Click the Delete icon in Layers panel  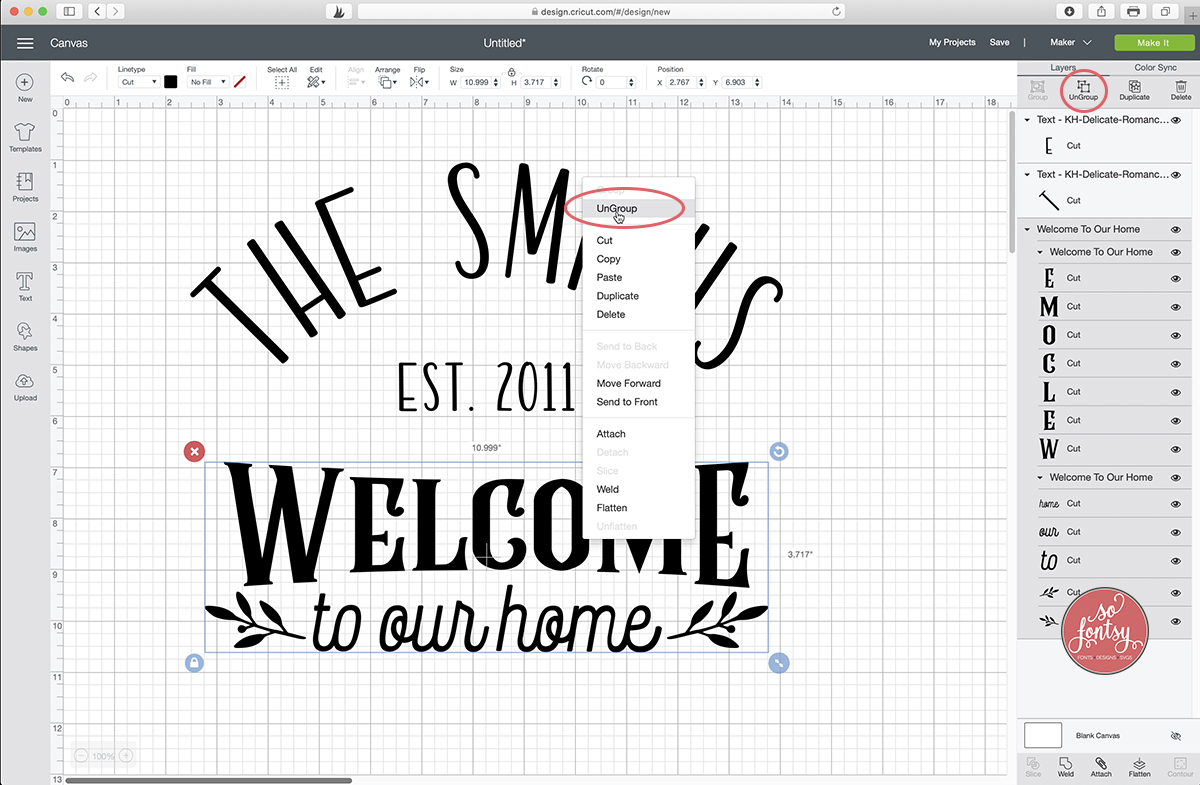[1181, 91]
